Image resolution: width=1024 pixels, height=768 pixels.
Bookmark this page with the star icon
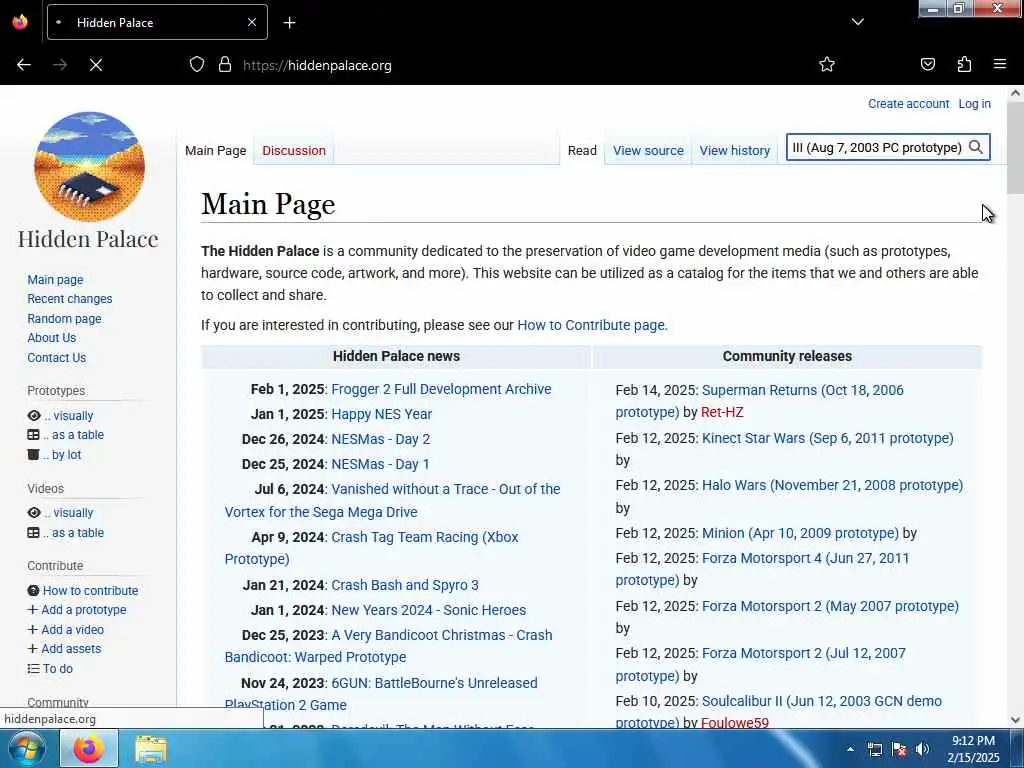(827, 64)
